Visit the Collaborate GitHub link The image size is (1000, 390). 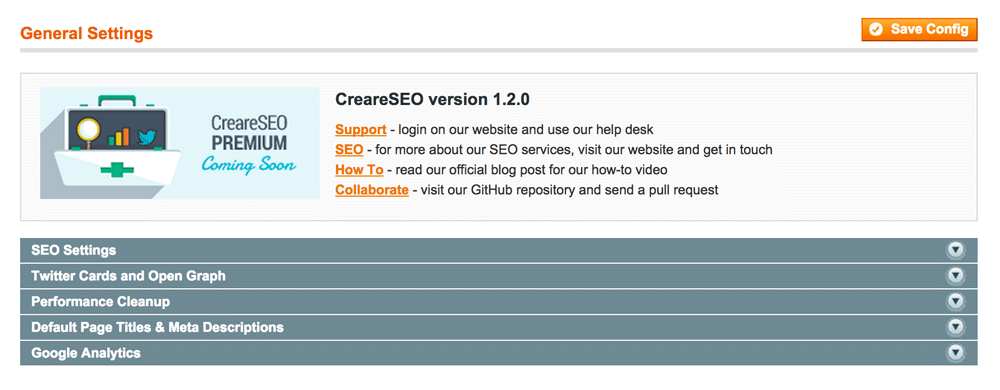tap(372, 189)
